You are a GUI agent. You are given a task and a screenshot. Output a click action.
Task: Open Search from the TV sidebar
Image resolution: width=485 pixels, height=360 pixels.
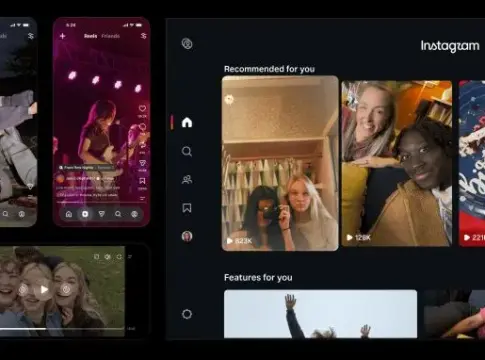point(187,151)
